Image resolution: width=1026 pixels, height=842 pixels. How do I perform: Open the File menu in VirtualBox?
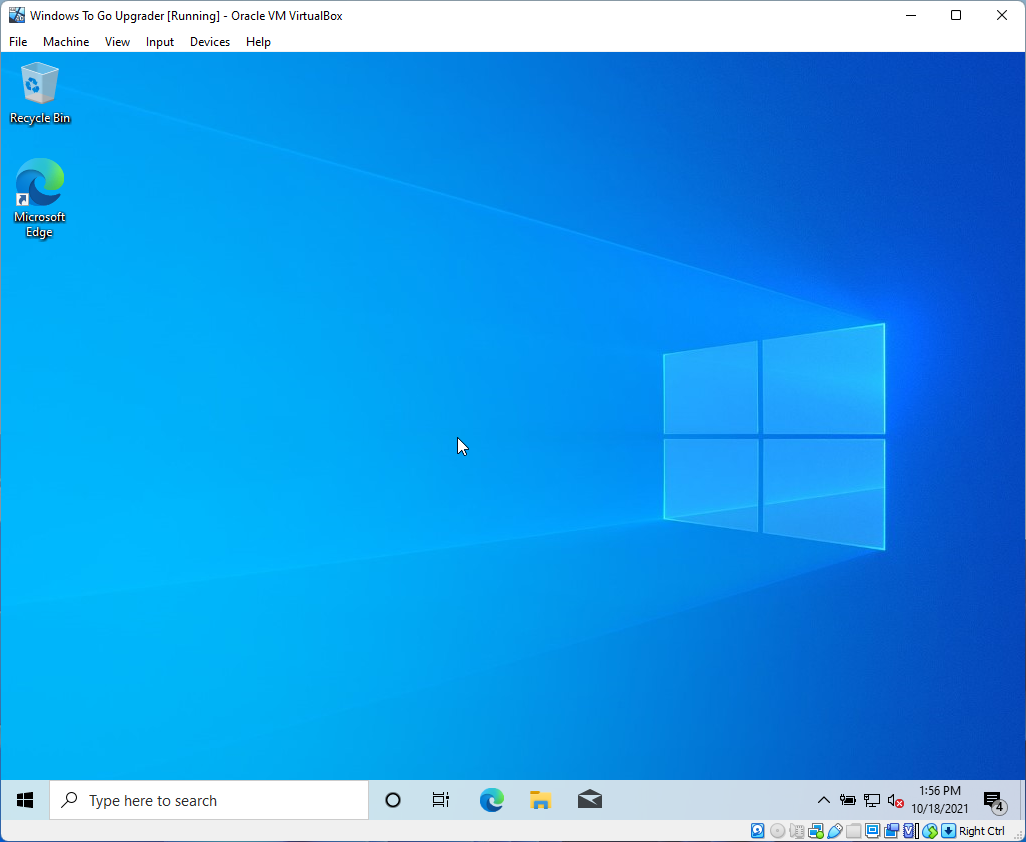pyautogui.click(x=18, y=42)
